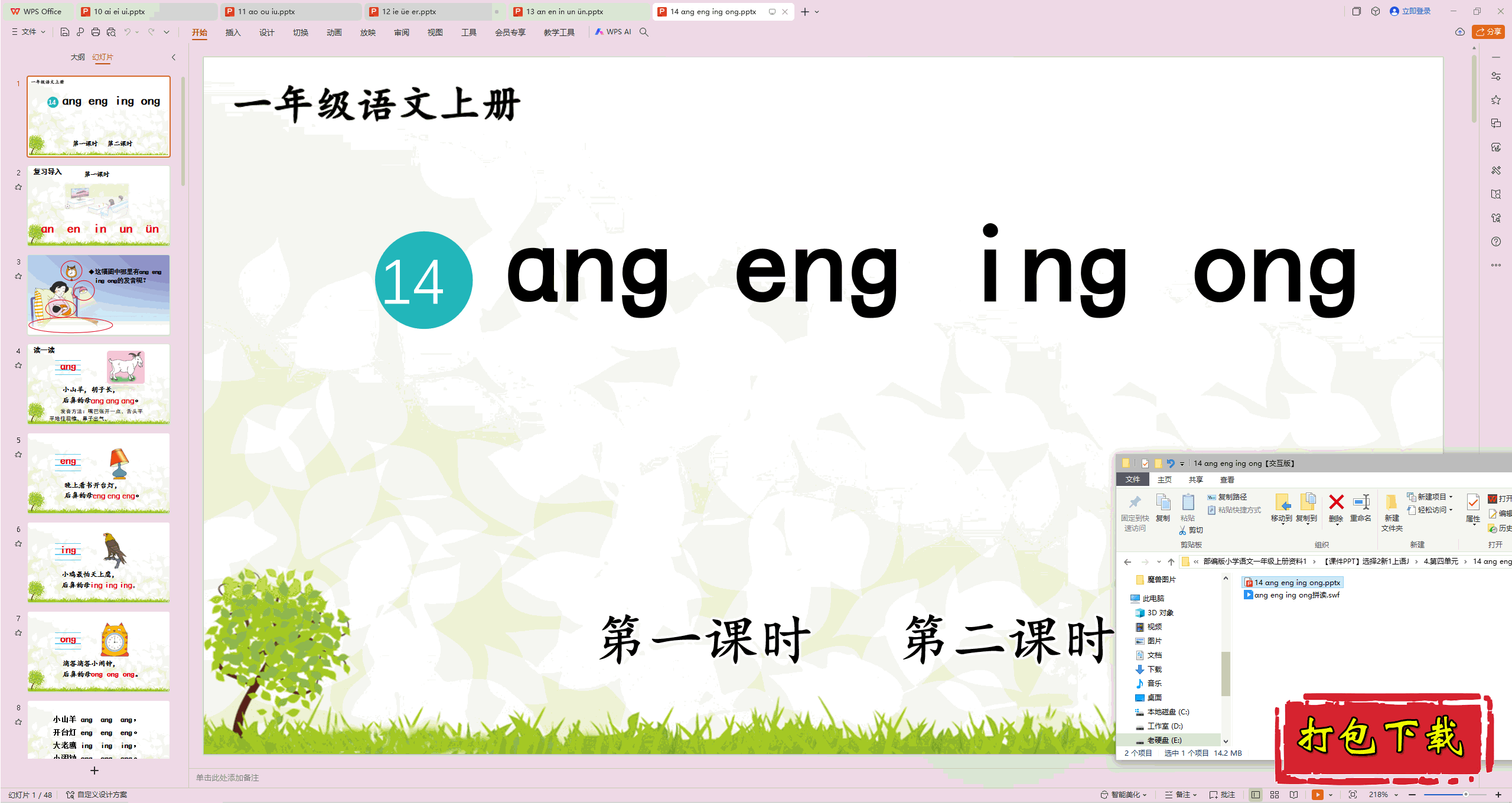Screen dimensions: 1512x803
Task: Click the Undo arrow icon
Action: [127, 32]
